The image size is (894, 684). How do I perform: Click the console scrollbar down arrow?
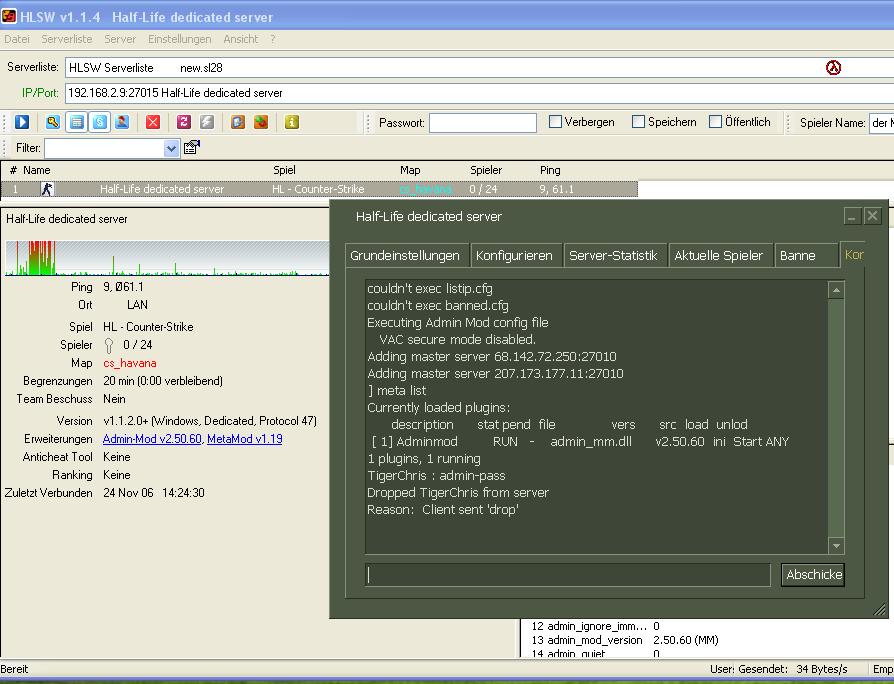tap(836, 546)
